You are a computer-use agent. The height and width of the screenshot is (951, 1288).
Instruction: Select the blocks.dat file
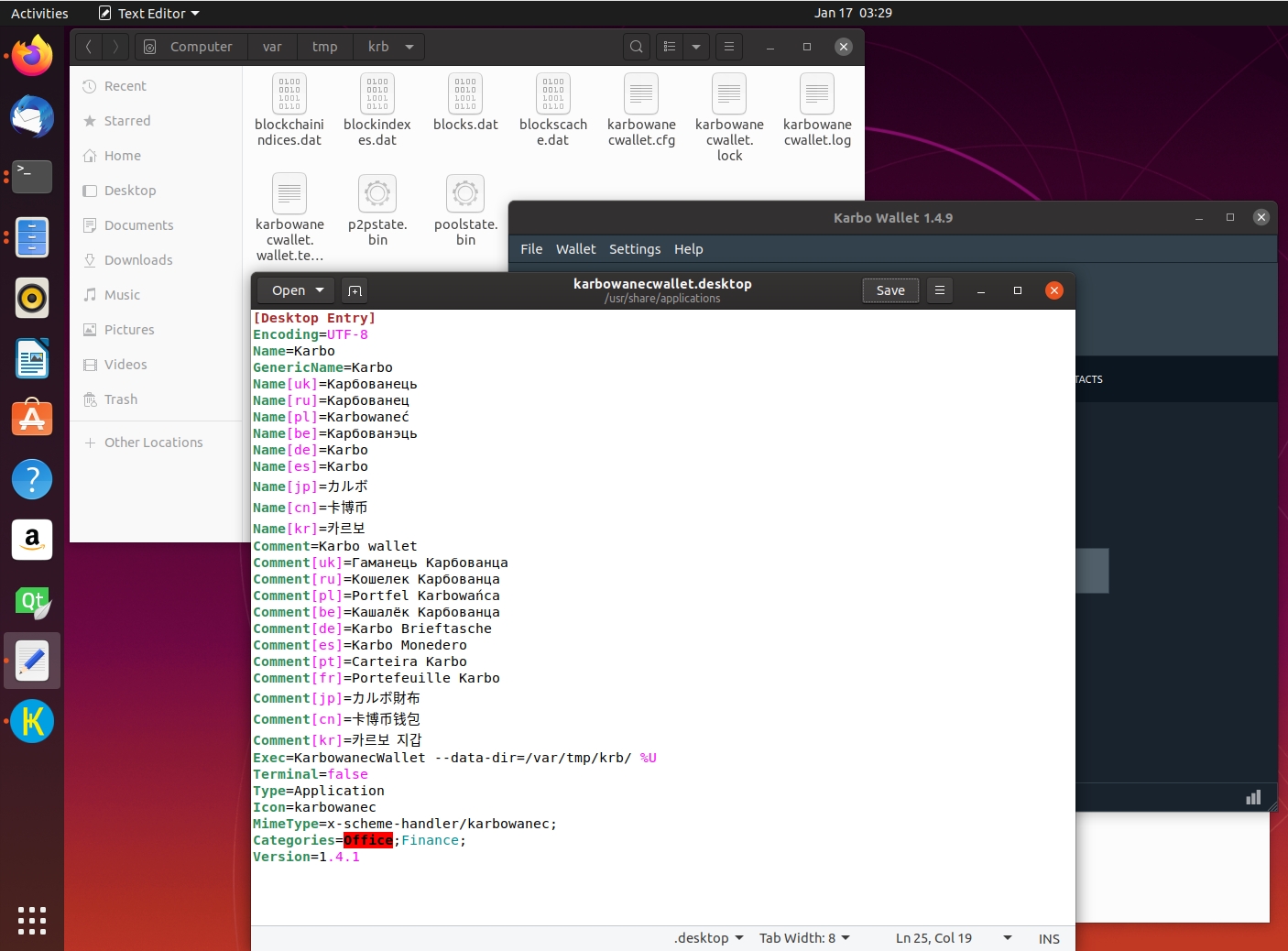pyautogui.click(x=465, y=104)
